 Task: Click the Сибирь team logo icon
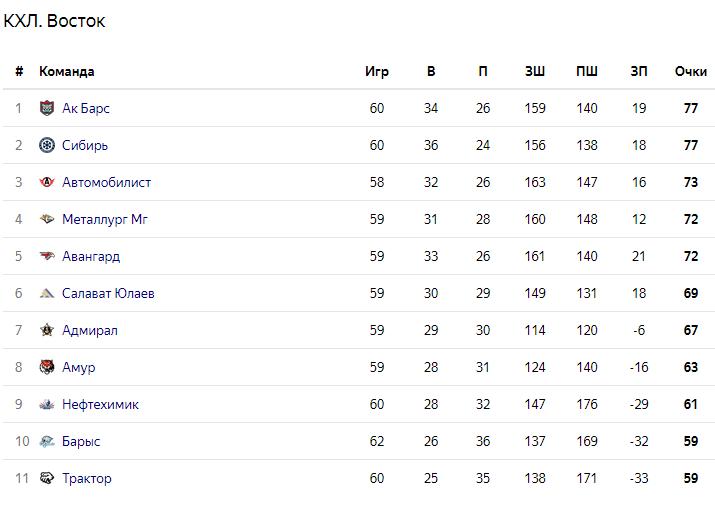point(47,145)
